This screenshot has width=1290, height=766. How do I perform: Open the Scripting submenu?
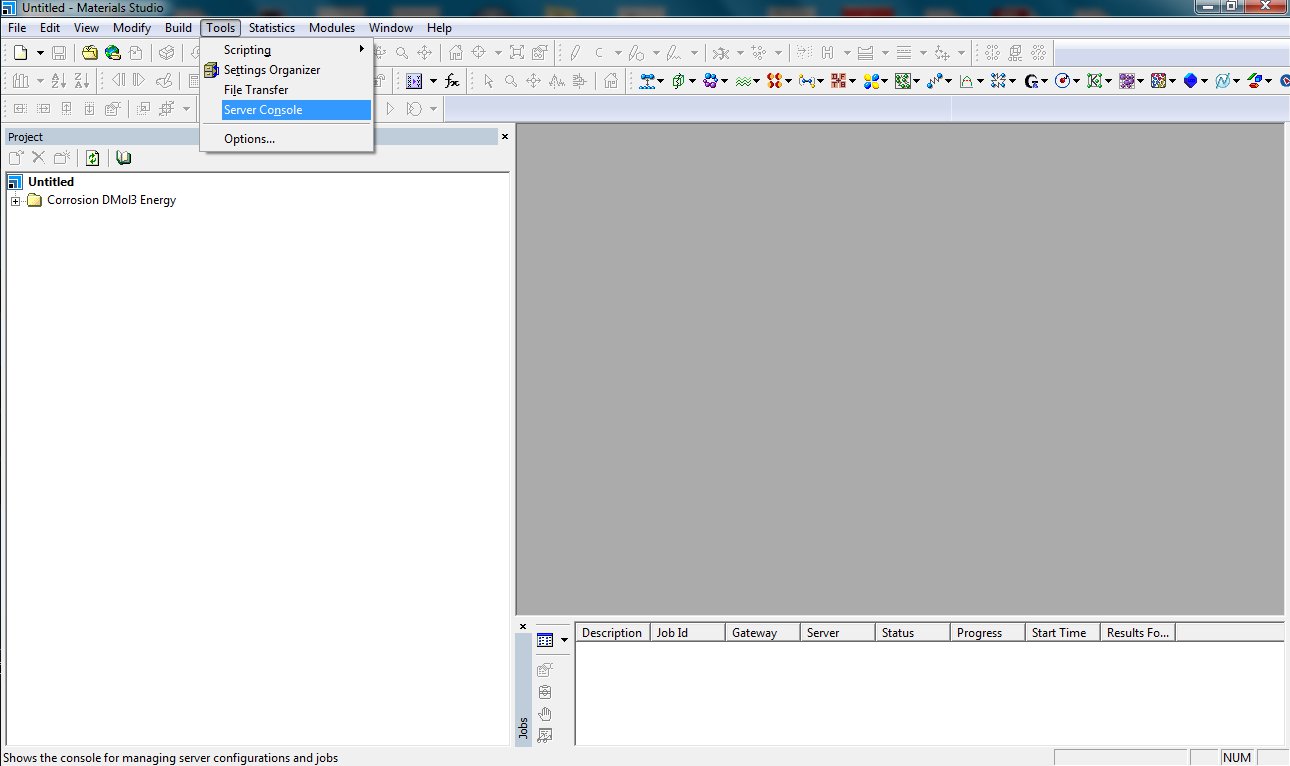pos(247,50)
